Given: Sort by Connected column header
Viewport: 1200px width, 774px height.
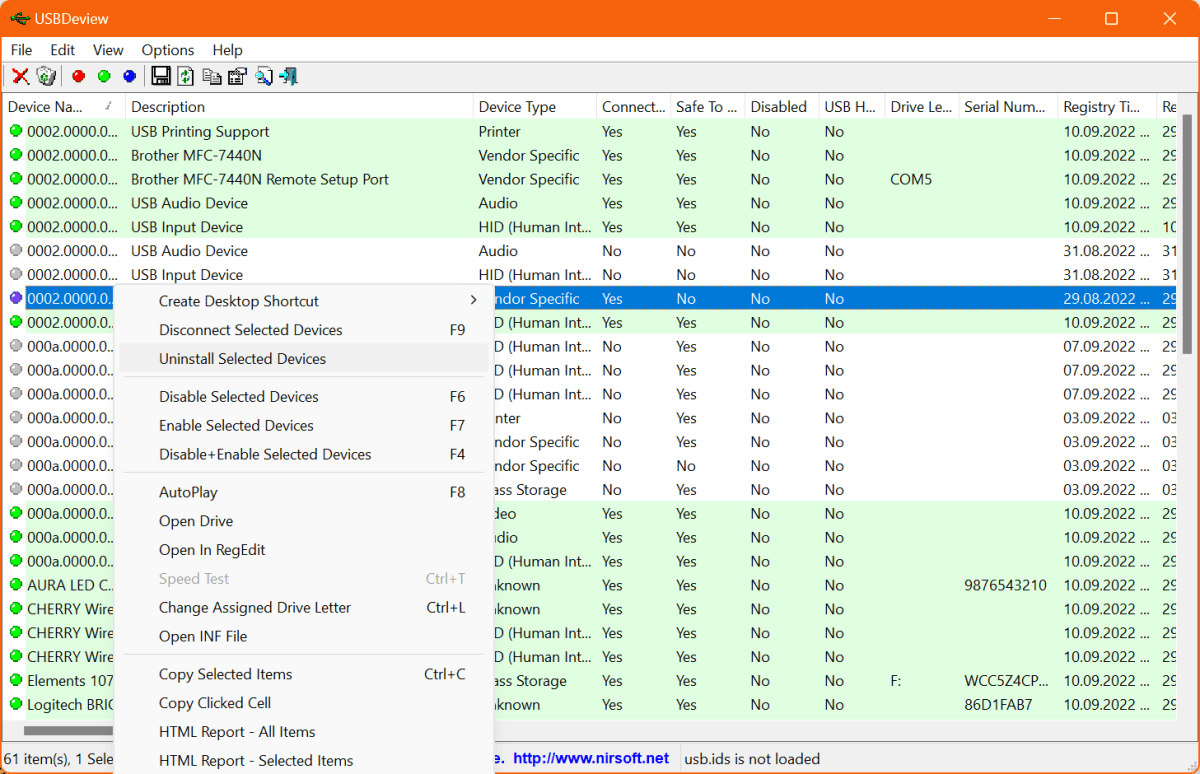Looking at the screenshot, I should point(633,107).
